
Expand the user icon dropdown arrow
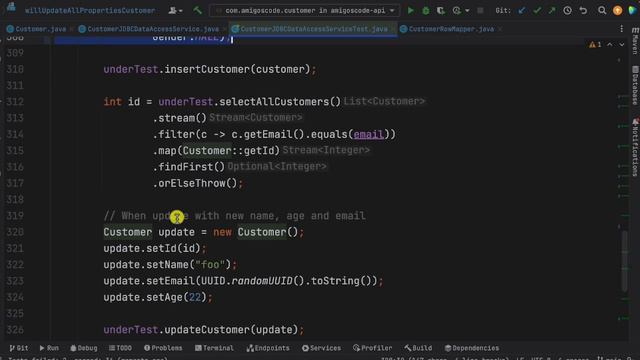click(181, 11)
